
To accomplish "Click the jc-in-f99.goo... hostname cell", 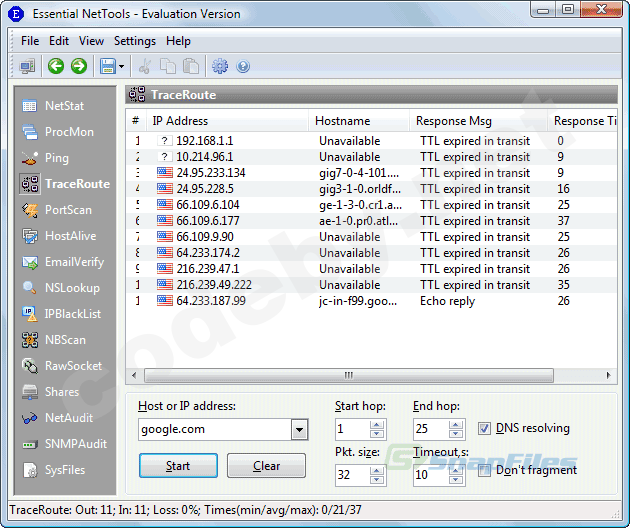I will [x=358, y=301].
